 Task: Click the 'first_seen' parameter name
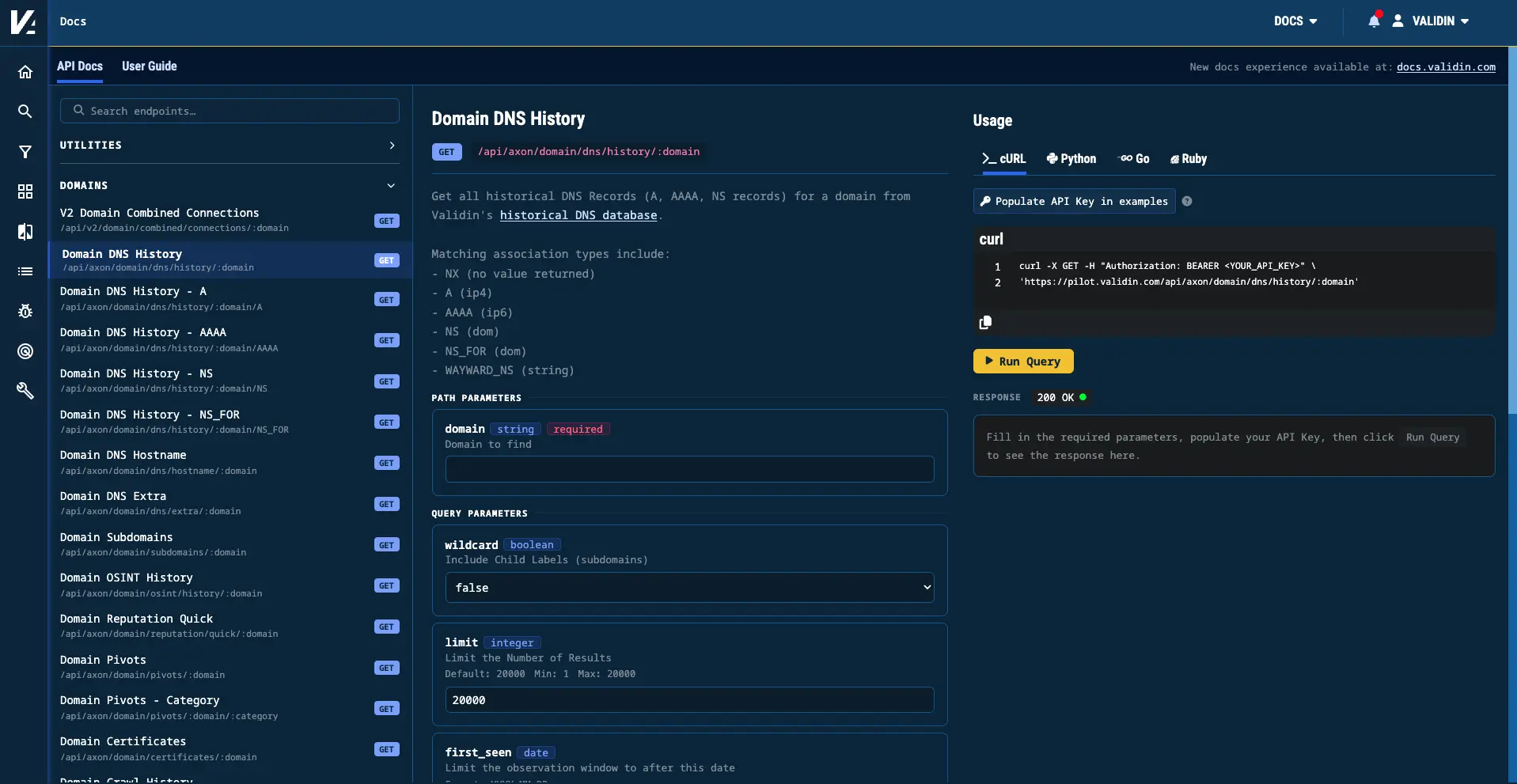click(478, 752)
